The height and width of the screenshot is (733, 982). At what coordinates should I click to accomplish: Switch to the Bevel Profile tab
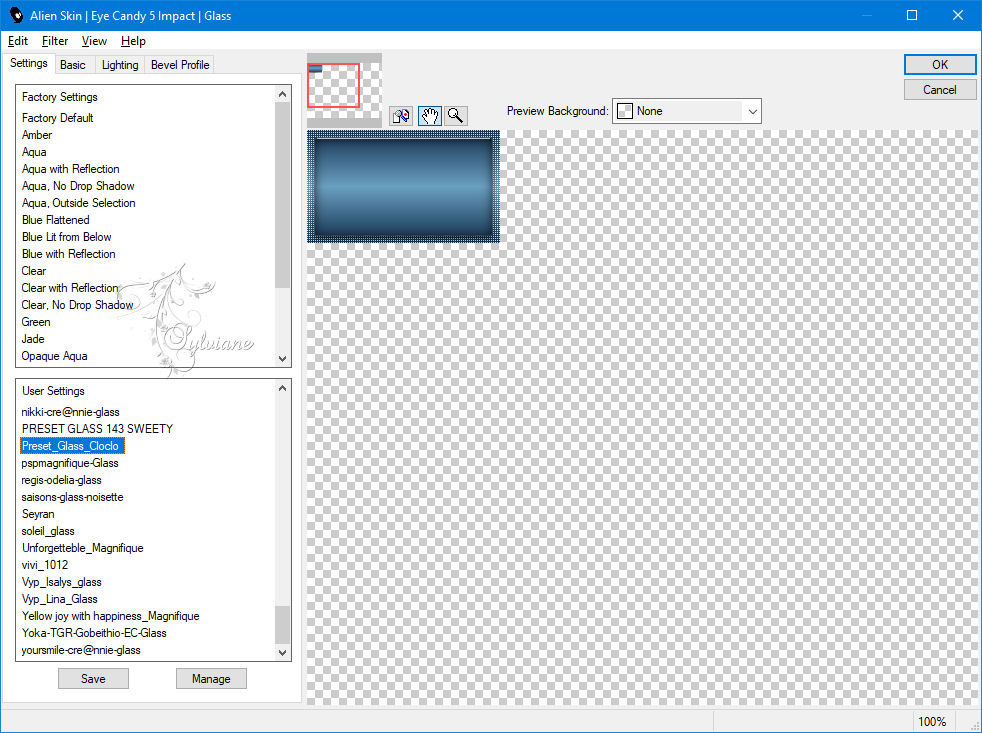180,65
